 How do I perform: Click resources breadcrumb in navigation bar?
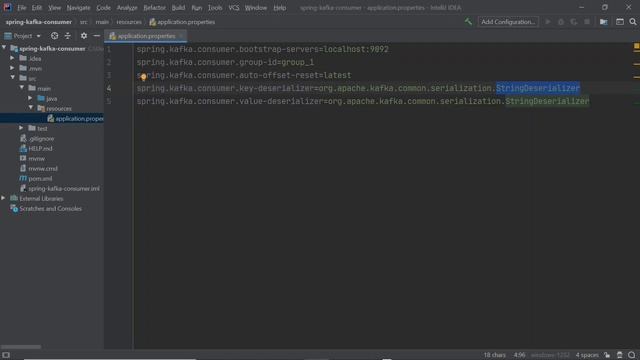point(129,22)
